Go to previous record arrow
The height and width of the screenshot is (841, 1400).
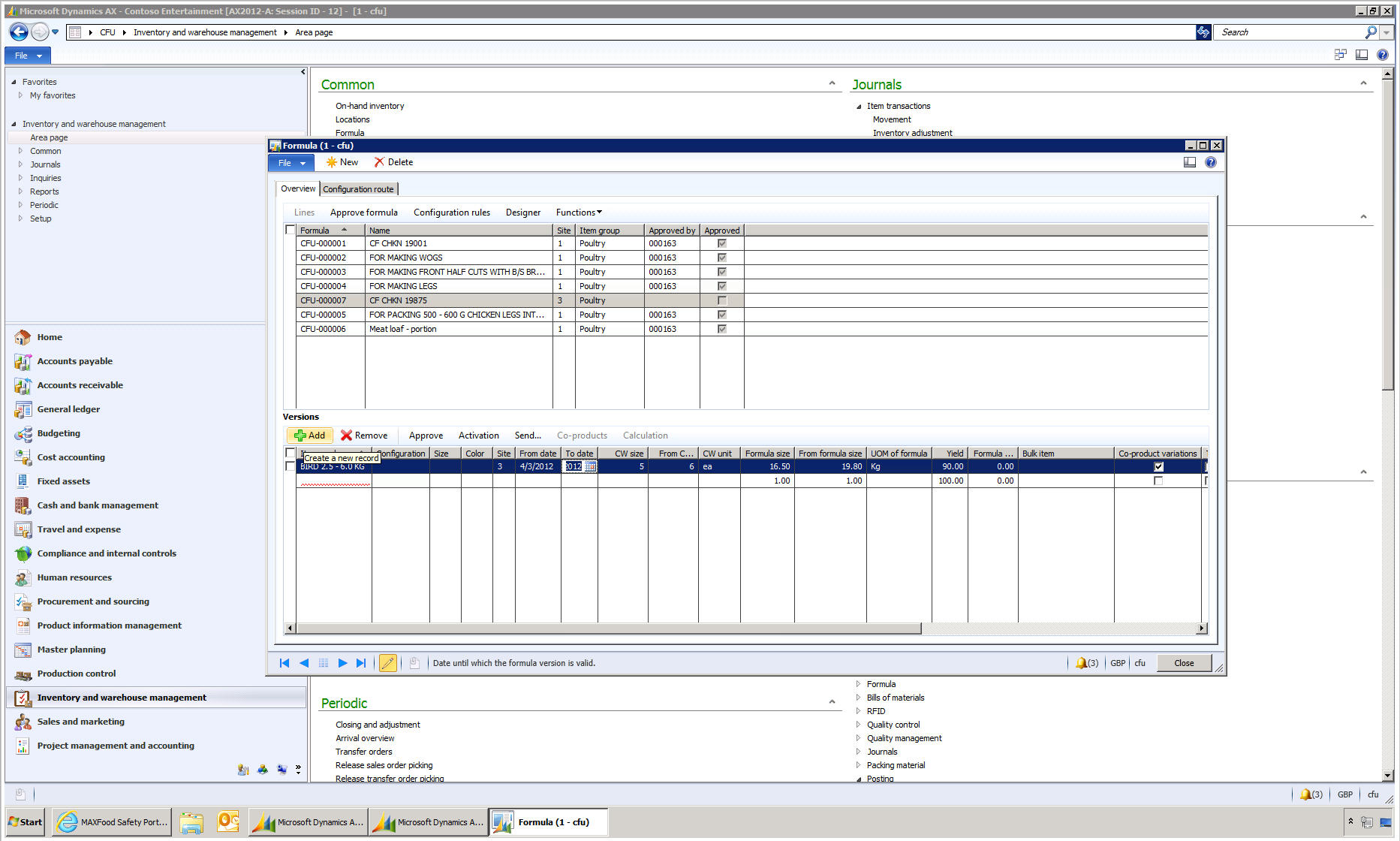click(304, 663)
